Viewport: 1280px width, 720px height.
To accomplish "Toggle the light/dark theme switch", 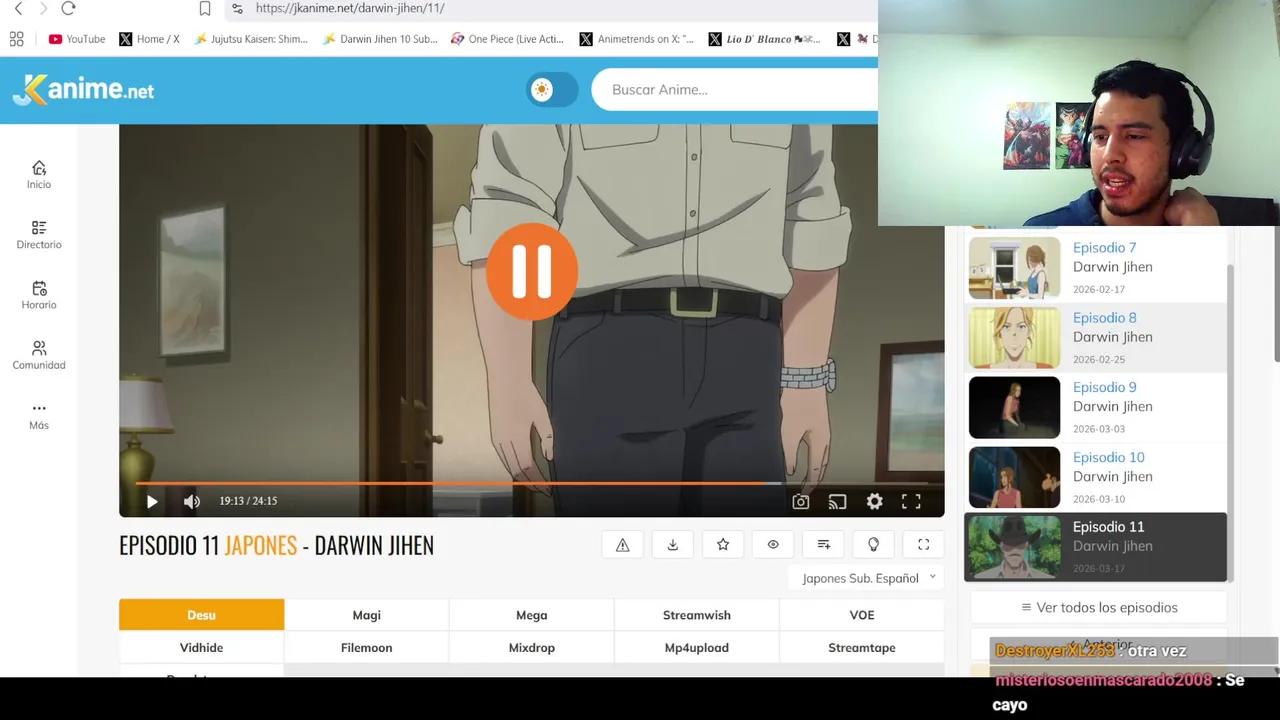I will (552, 90).
